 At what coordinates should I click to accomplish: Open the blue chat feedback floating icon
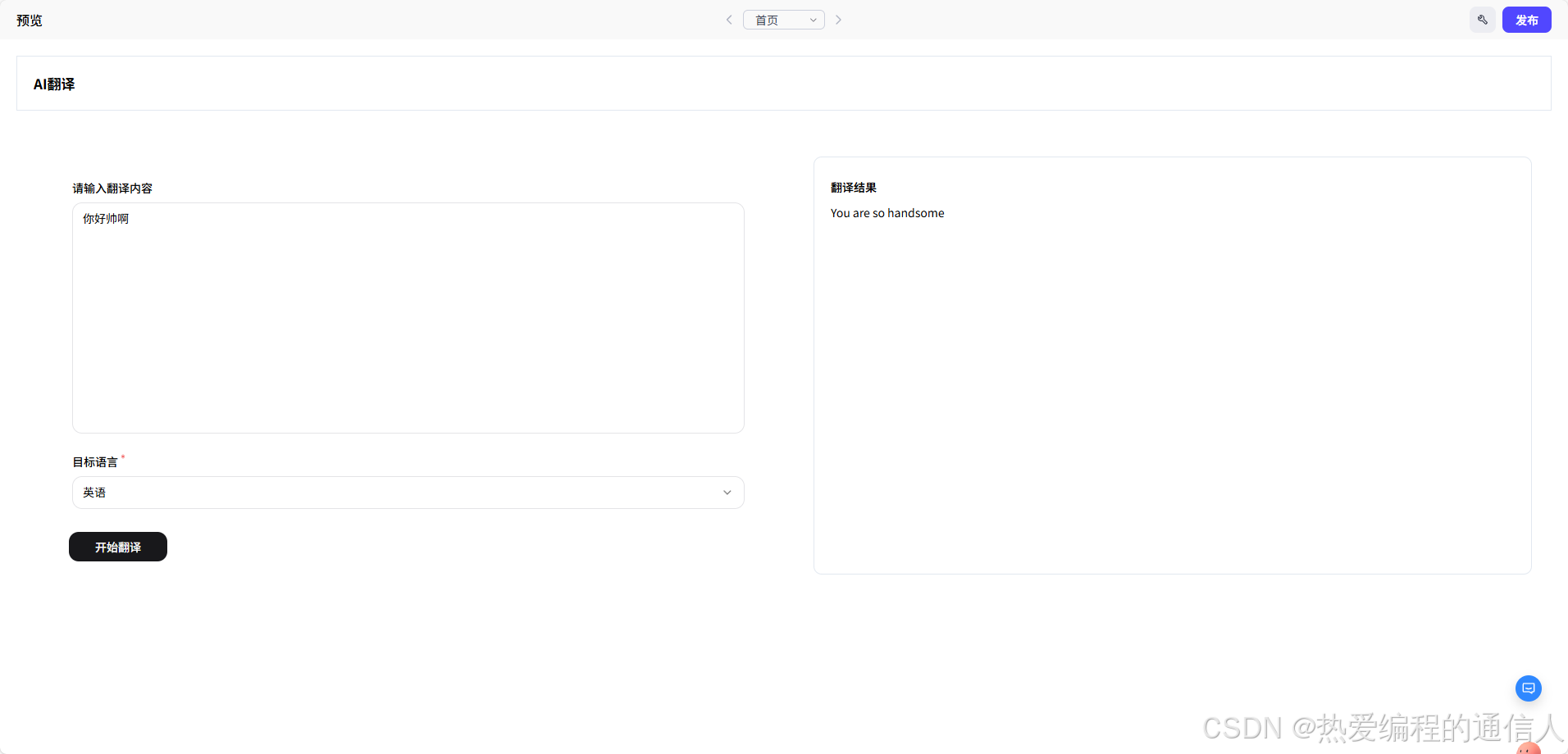point(1529,688)
